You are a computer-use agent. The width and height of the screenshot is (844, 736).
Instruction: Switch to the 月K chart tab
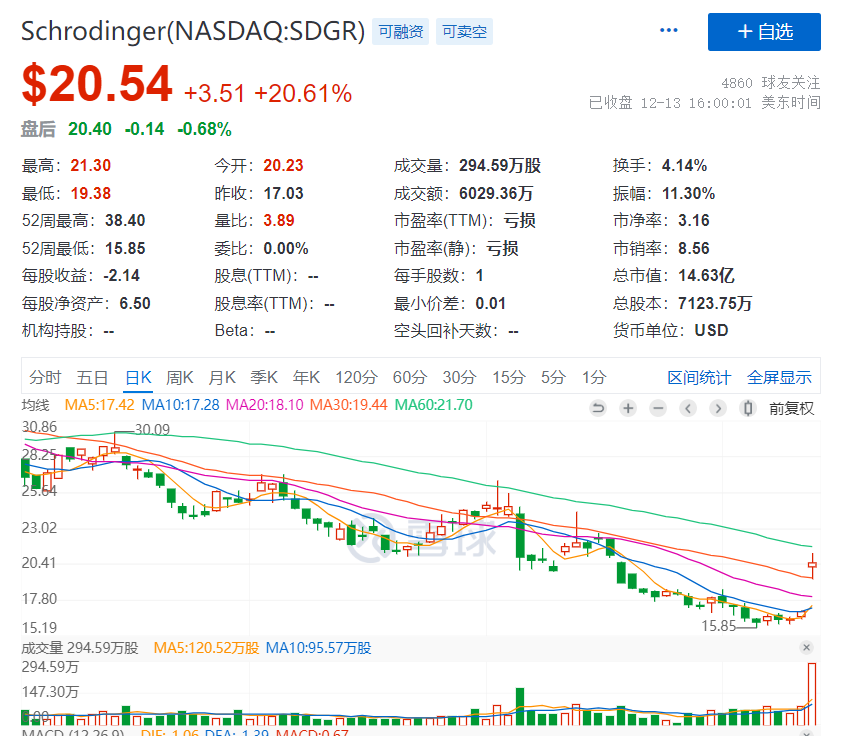click(222, 377)
